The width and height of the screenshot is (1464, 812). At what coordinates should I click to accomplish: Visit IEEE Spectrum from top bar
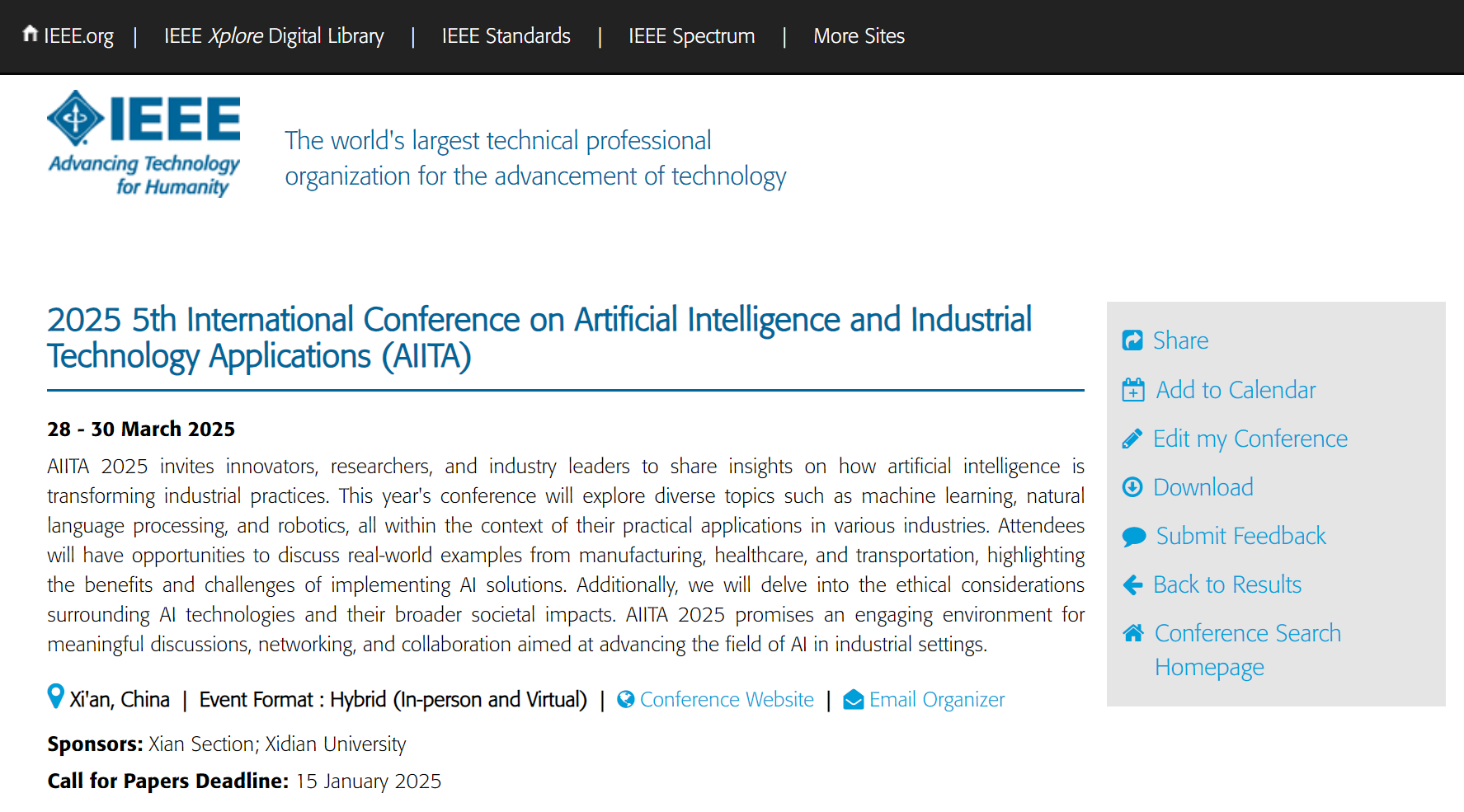point(691,36)
